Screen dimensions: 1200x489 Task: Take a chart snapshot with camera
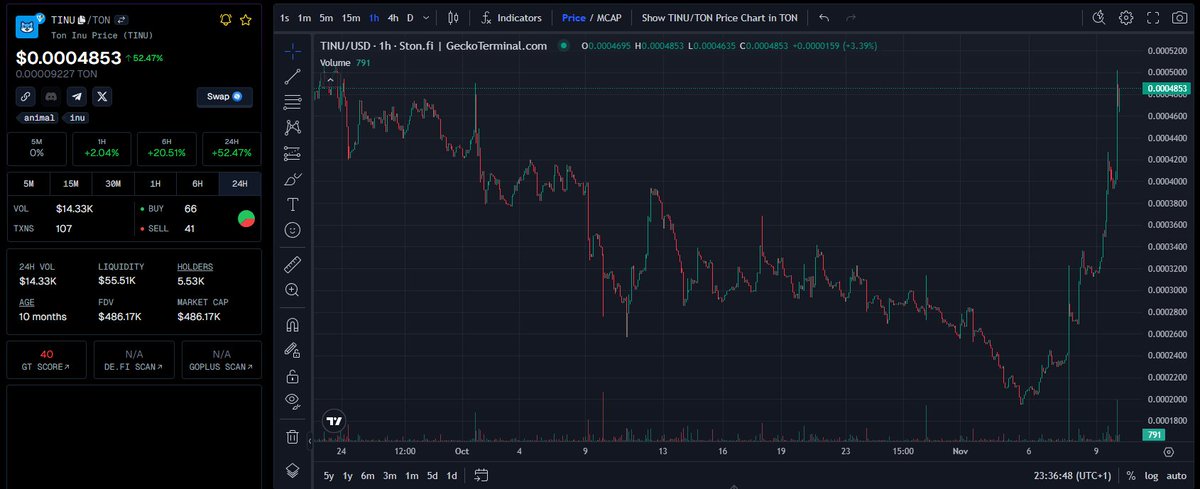pos(1181,17)
